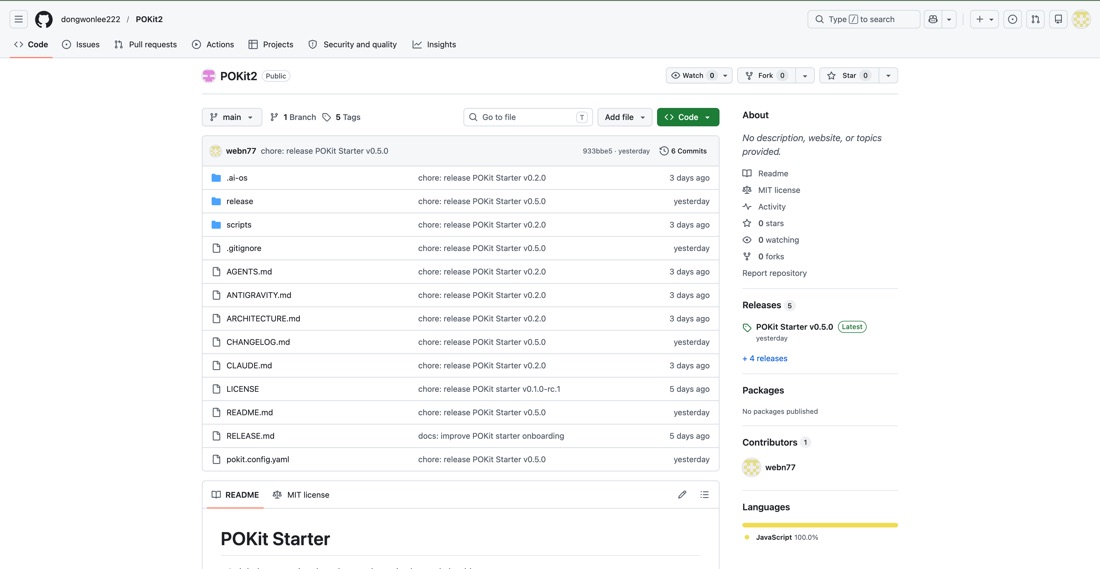Open the issues inbox icon in header
Image resolution: width=1100 pixels, height=569 pixels.
tap(1012, 20)
